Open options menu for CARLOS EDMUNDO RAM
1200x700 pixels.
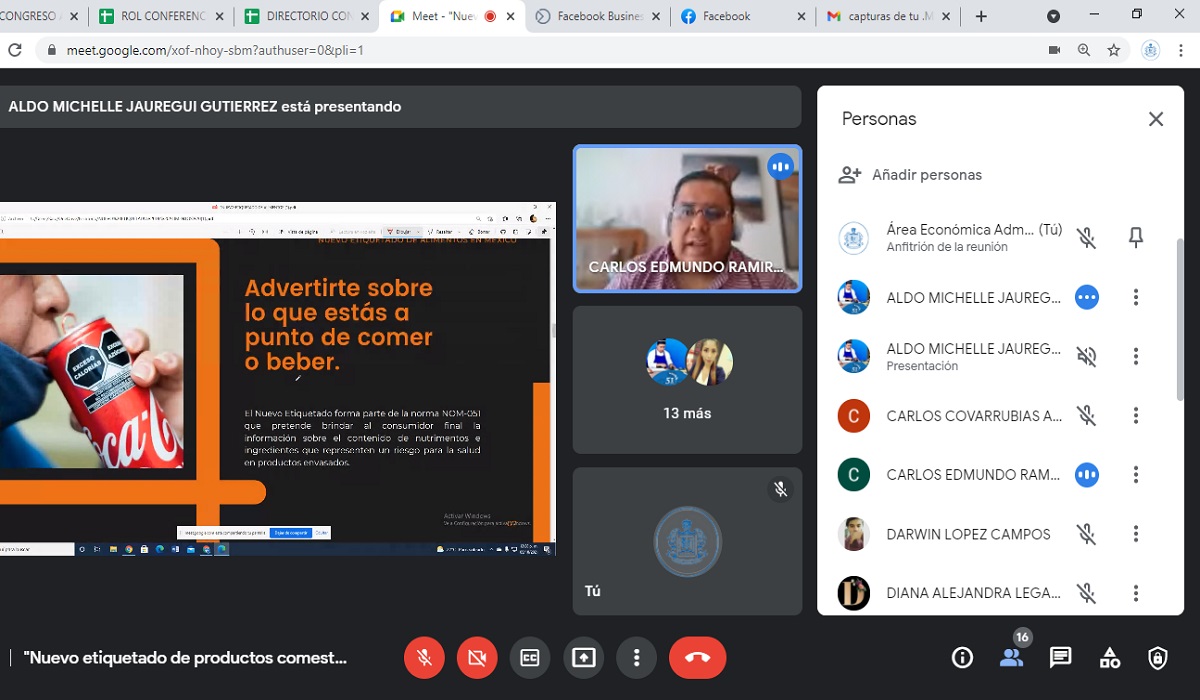pos(1136,475)
